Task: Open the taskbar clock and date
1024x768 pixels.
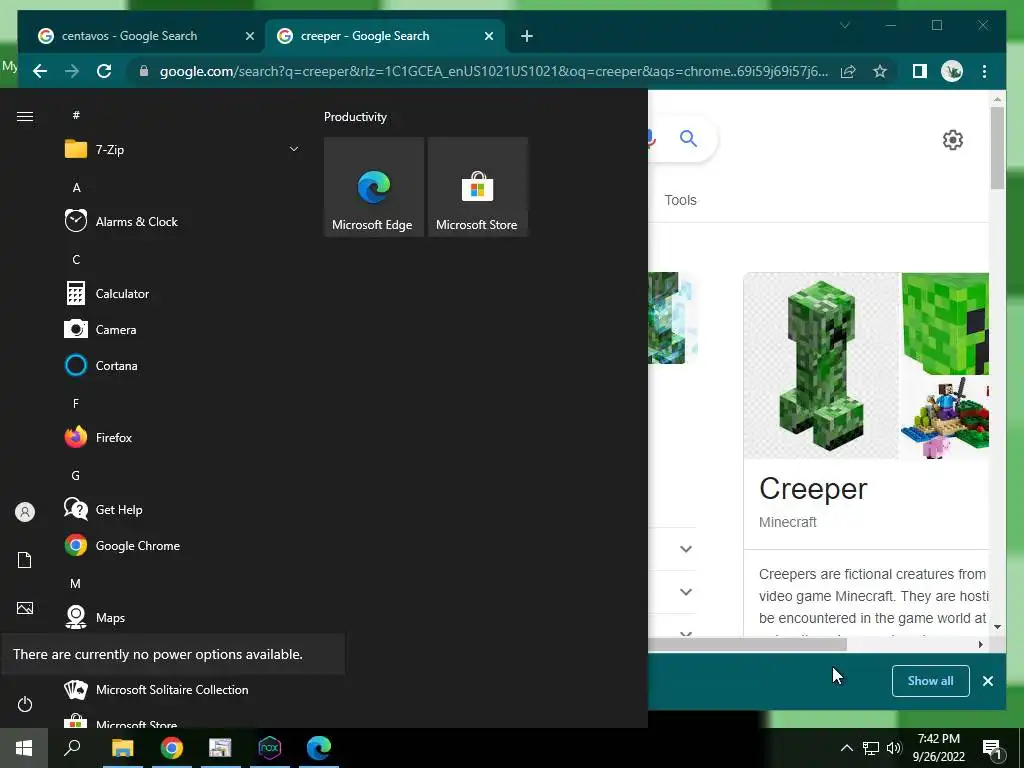Action: coord(938,748)
